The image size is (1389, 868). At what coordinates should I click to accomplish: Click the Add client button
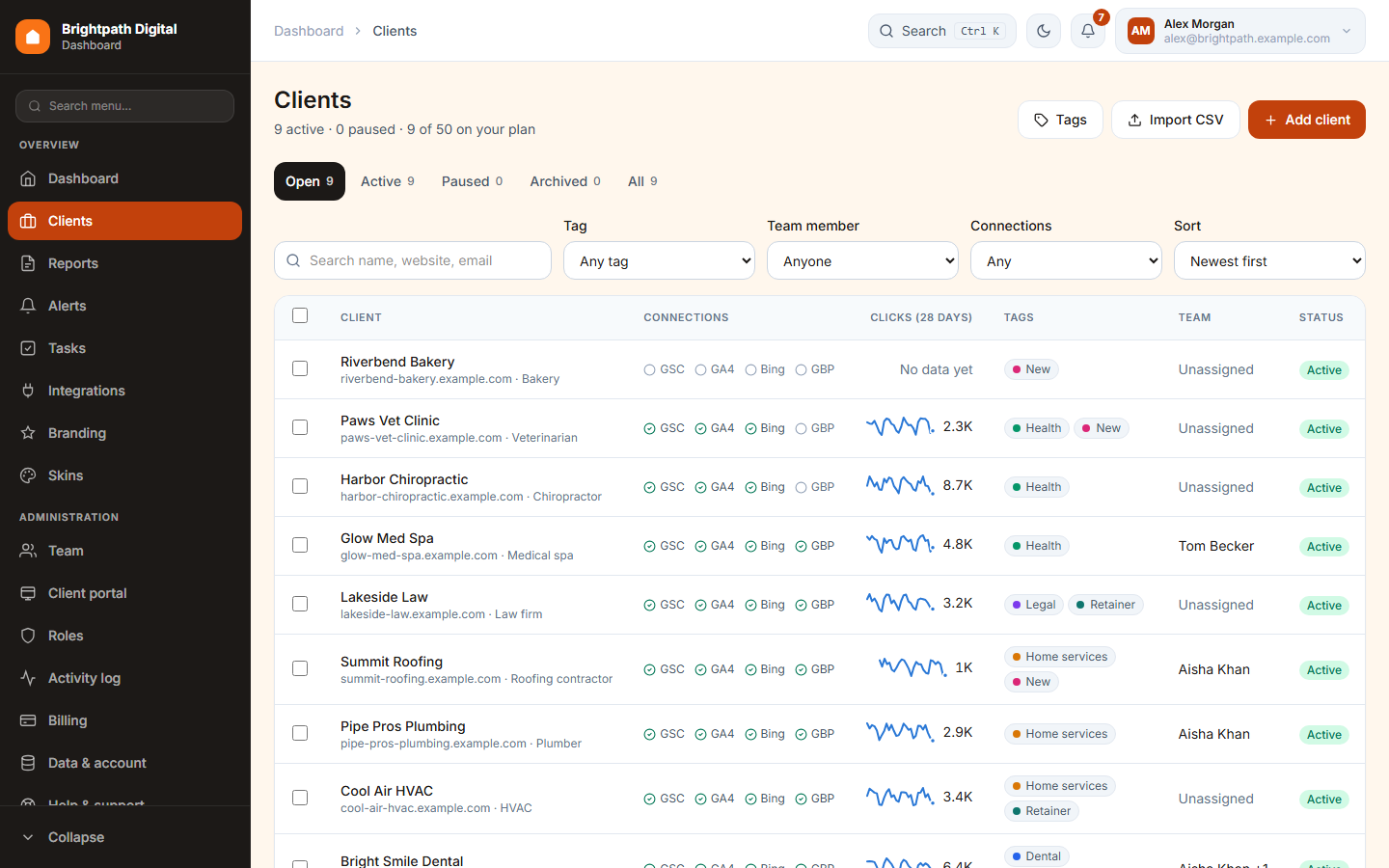(x=1307, y=120)
